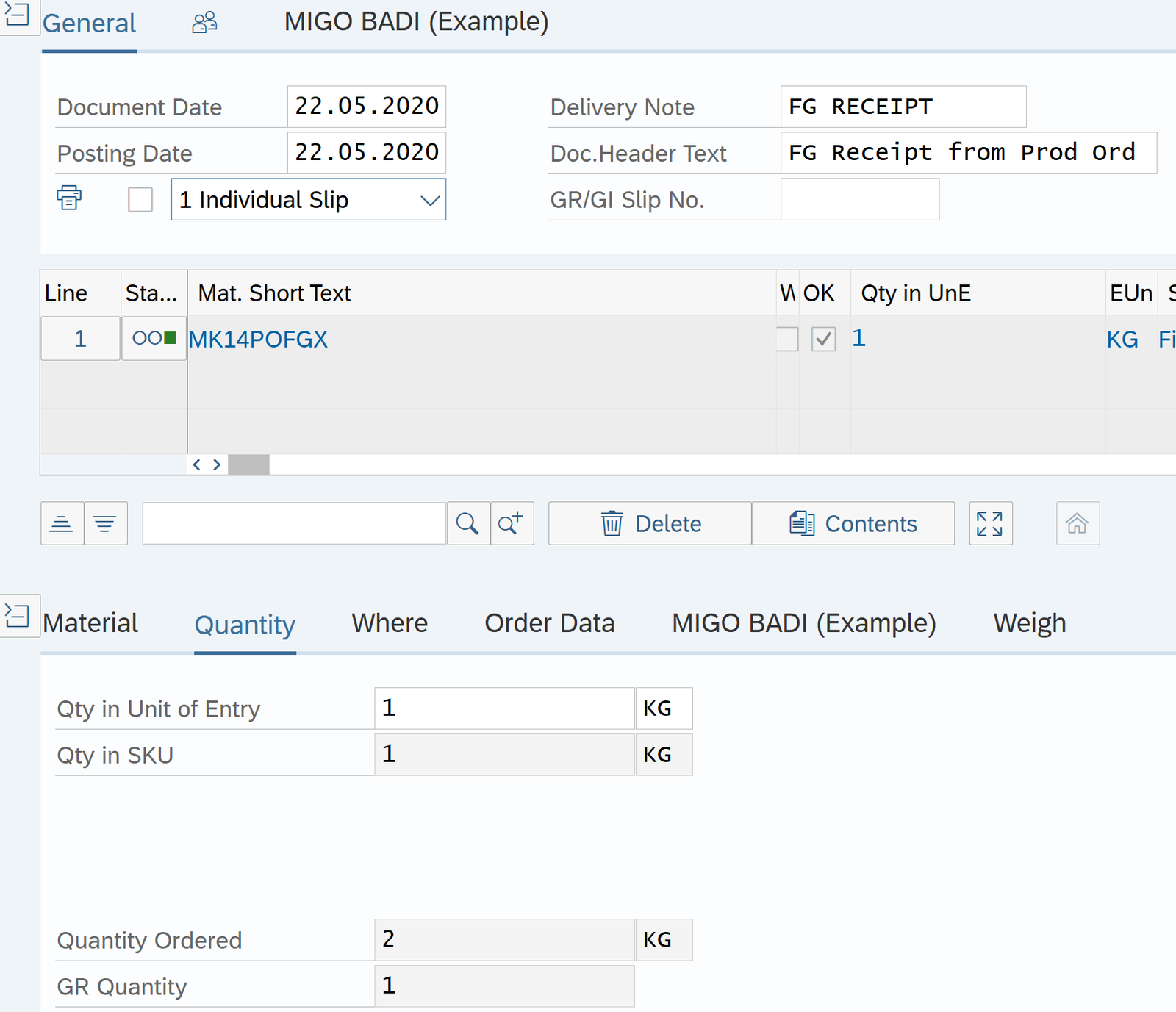Image resolution: width=1176 pixels, height=1012 pixels.
Task: Uncheck the OK checkbox in line 1
Action: pyautogui.click(x=823, y=339)
